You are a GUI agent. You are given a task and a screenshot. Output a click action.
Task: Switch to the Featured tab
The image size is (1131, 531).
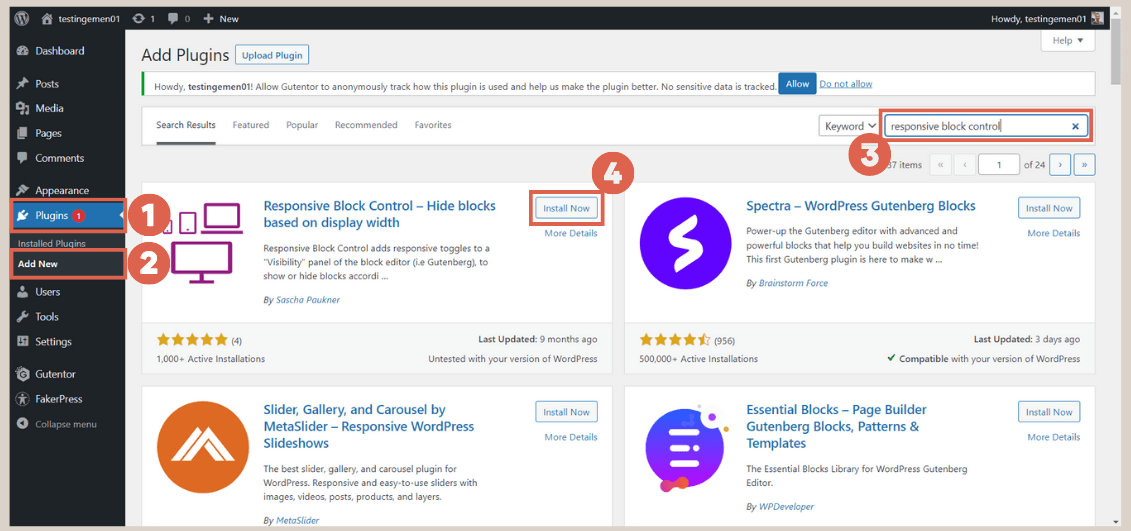[250, 125]
